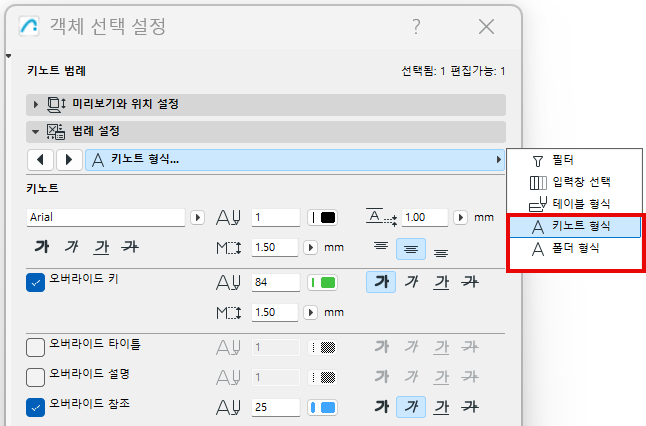646x426 pixels.
Task: Click the small collapse arrow under title bar
Action: pos(8,56)
